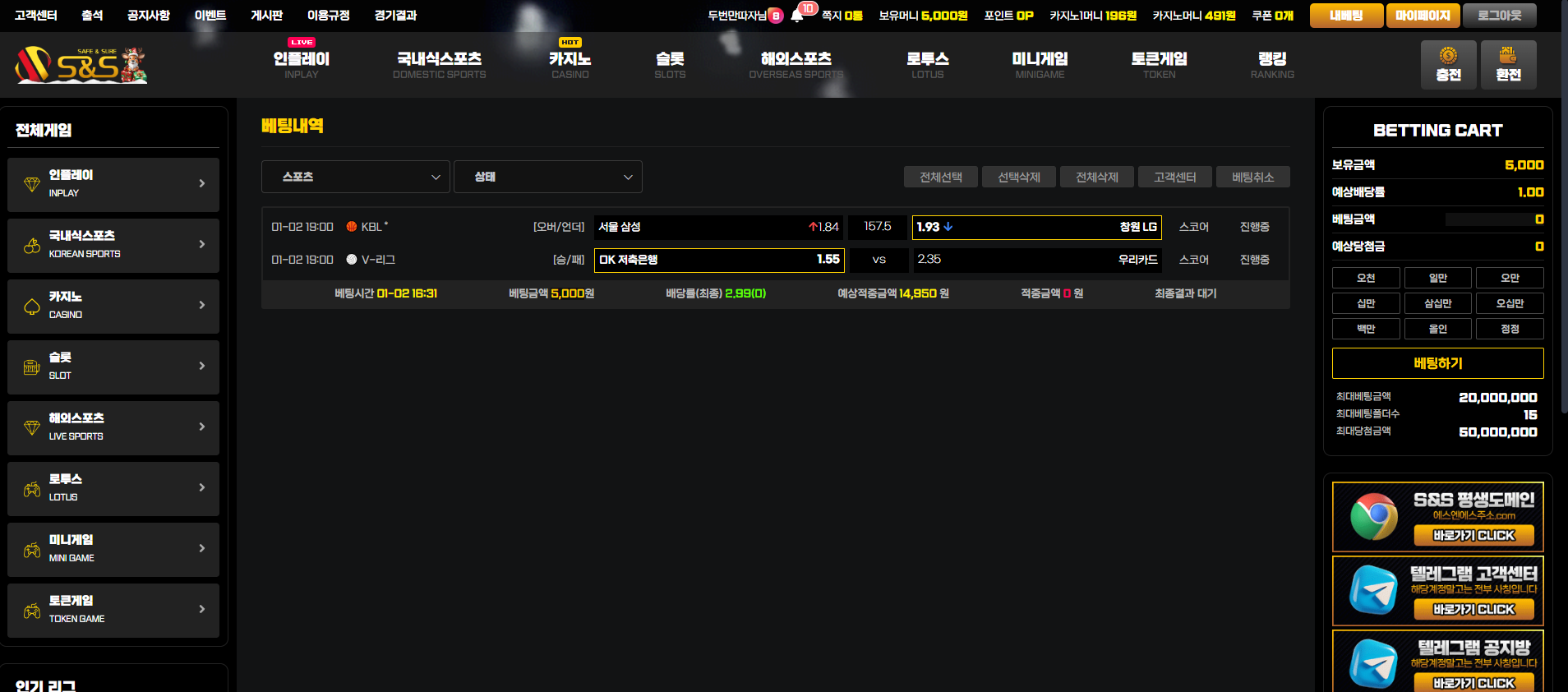Click the 베팅금액 amount input field
Viewport: 1568px width, 692px height.
point(1494,219)
